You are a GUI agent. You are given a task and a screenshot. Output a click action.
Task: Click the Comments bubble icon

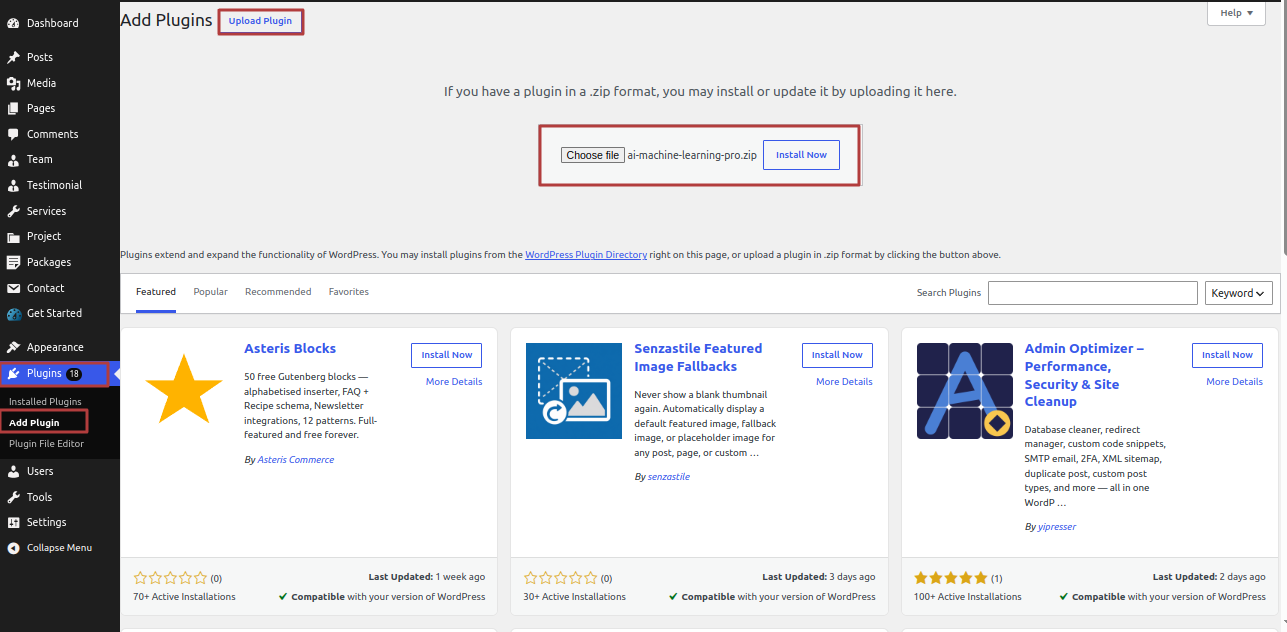13,134
